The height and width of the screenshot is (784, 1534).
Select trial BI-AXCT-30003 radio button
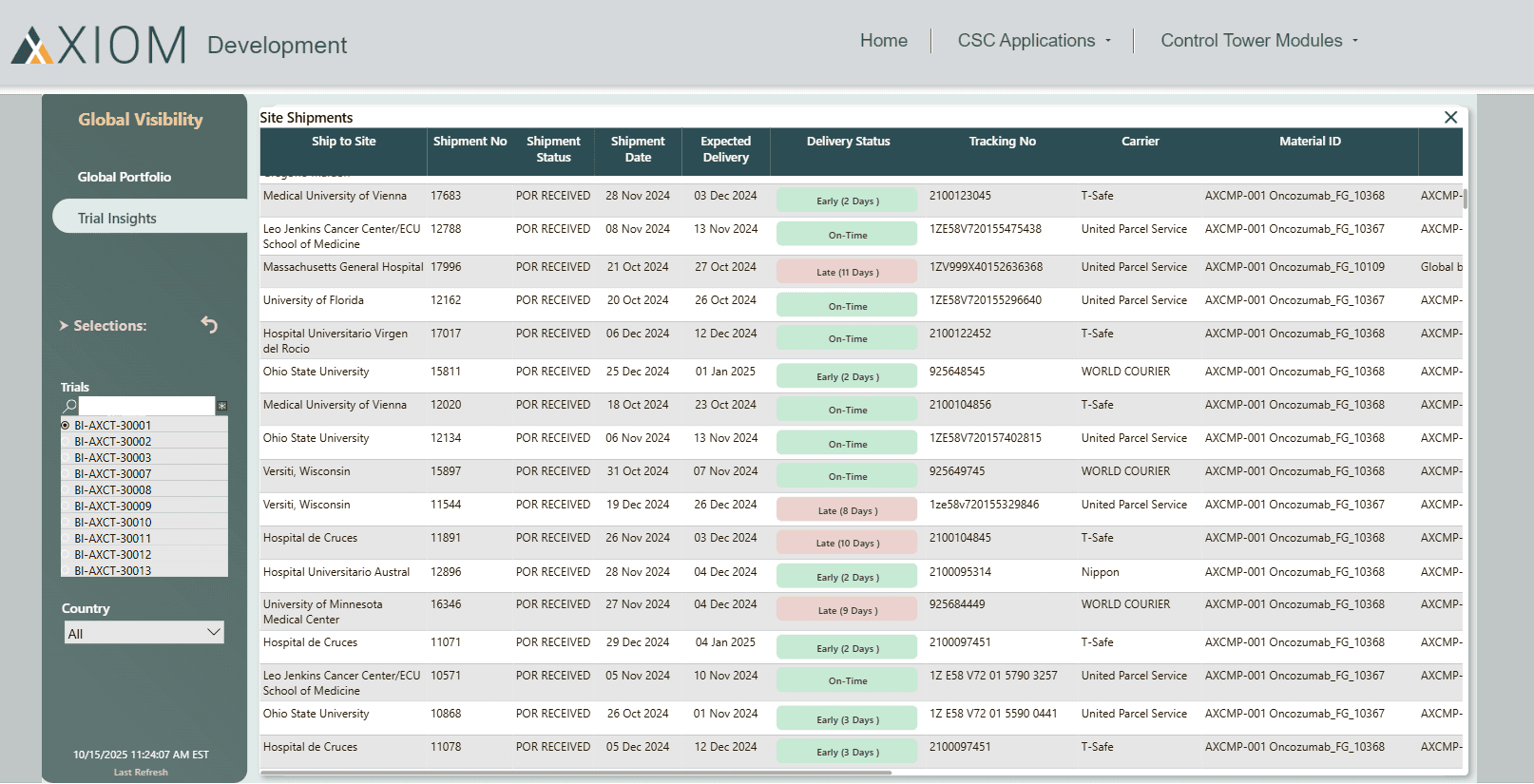(x=66, y=458)
